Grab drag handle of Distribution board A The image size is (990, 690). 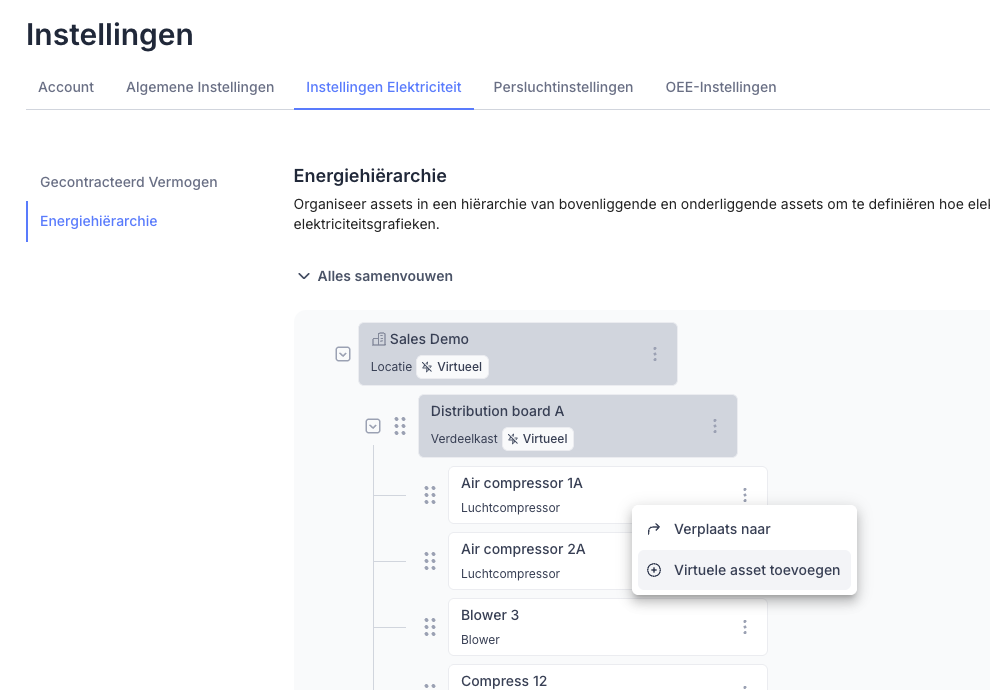[x=400, y=426]
